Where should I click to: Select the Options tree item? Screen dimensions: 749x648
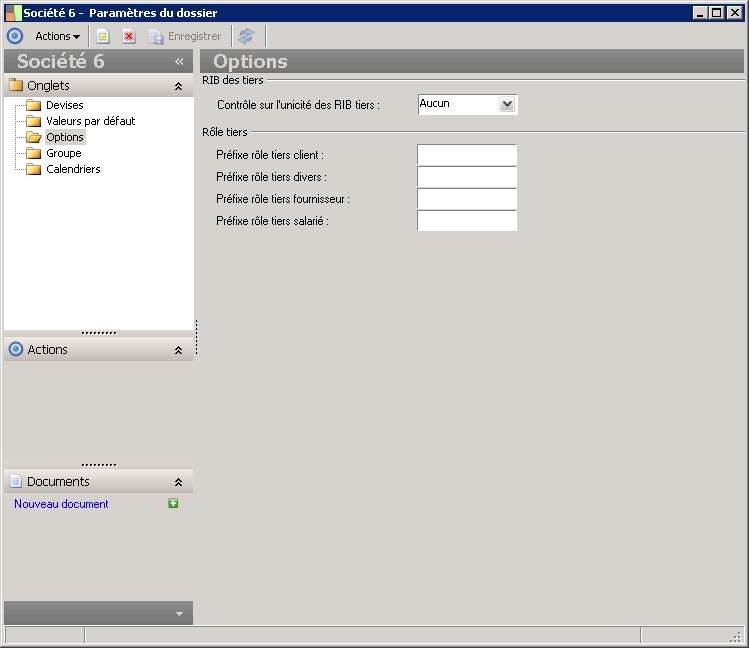[65, 137]
